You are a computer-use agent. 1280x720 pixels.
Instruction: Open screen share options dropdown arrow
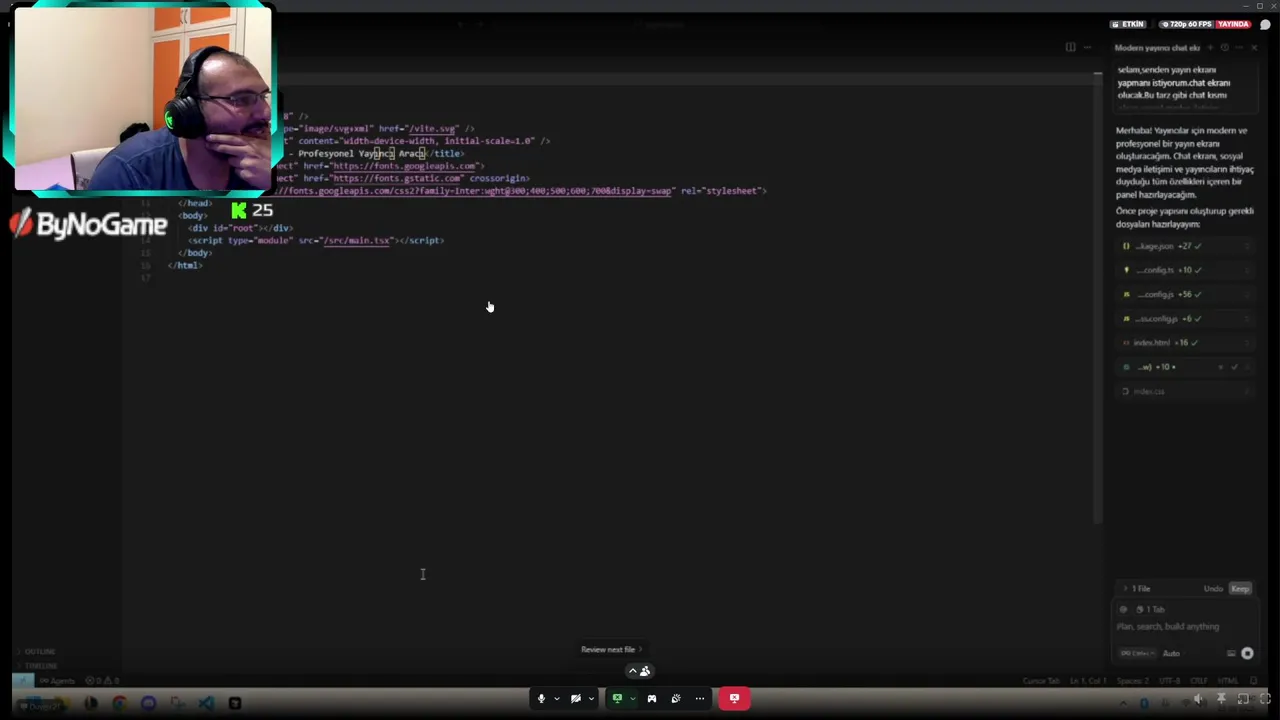coord(631,698)
